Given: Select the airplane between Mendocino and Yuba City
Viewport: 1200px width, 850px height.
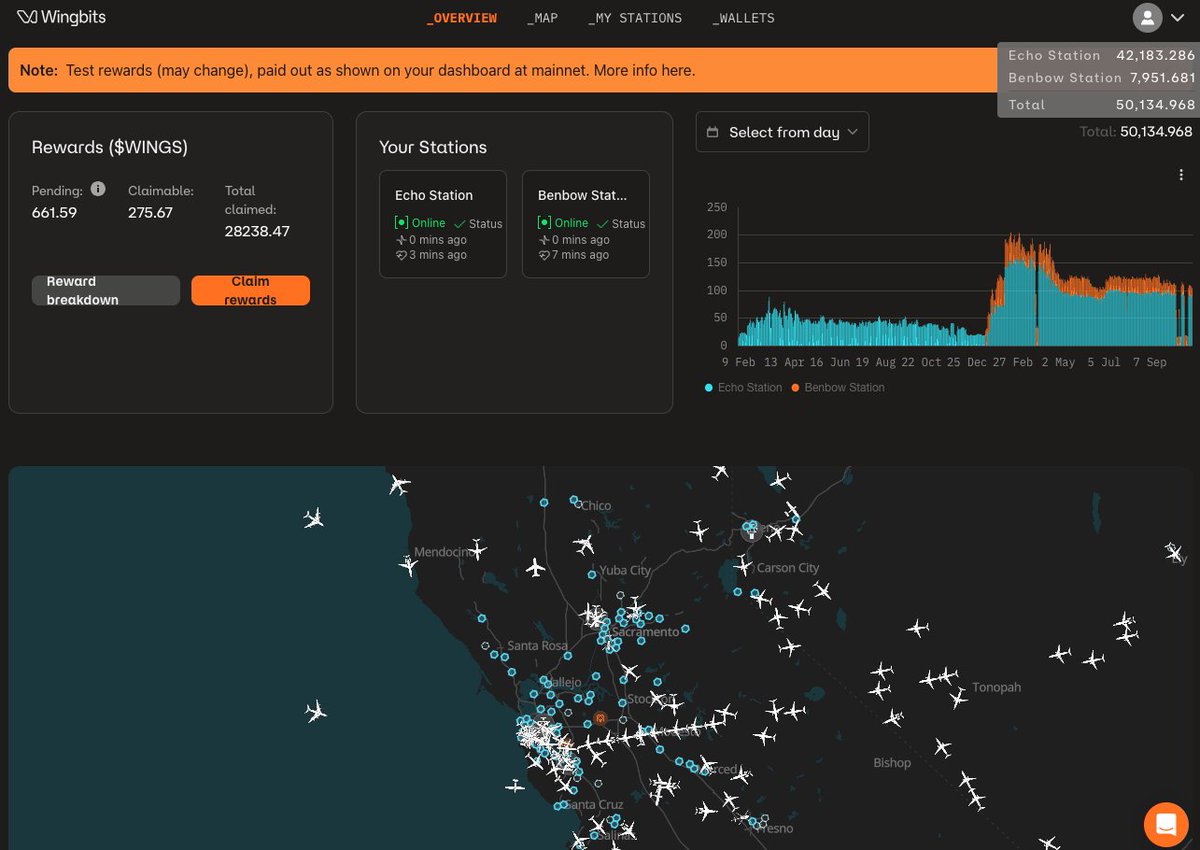Looking at the screenshot, I should pyautogui.click(x=535, y=569).
